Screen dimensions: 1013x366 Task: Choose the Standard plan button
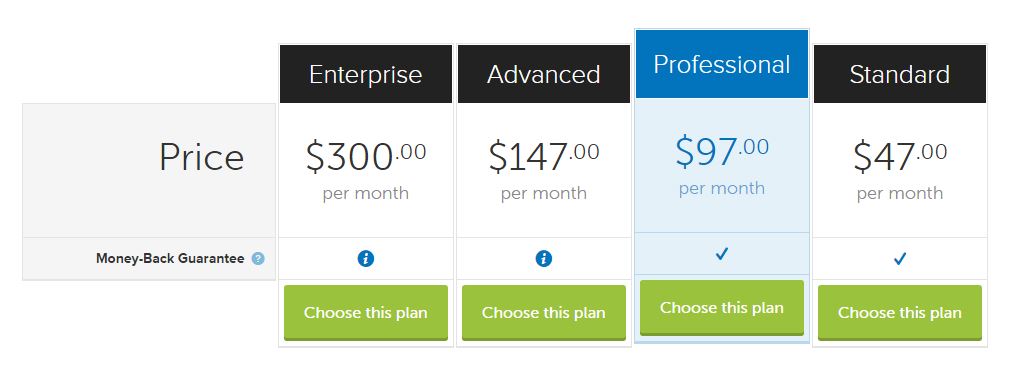click(x=900, y=313)
